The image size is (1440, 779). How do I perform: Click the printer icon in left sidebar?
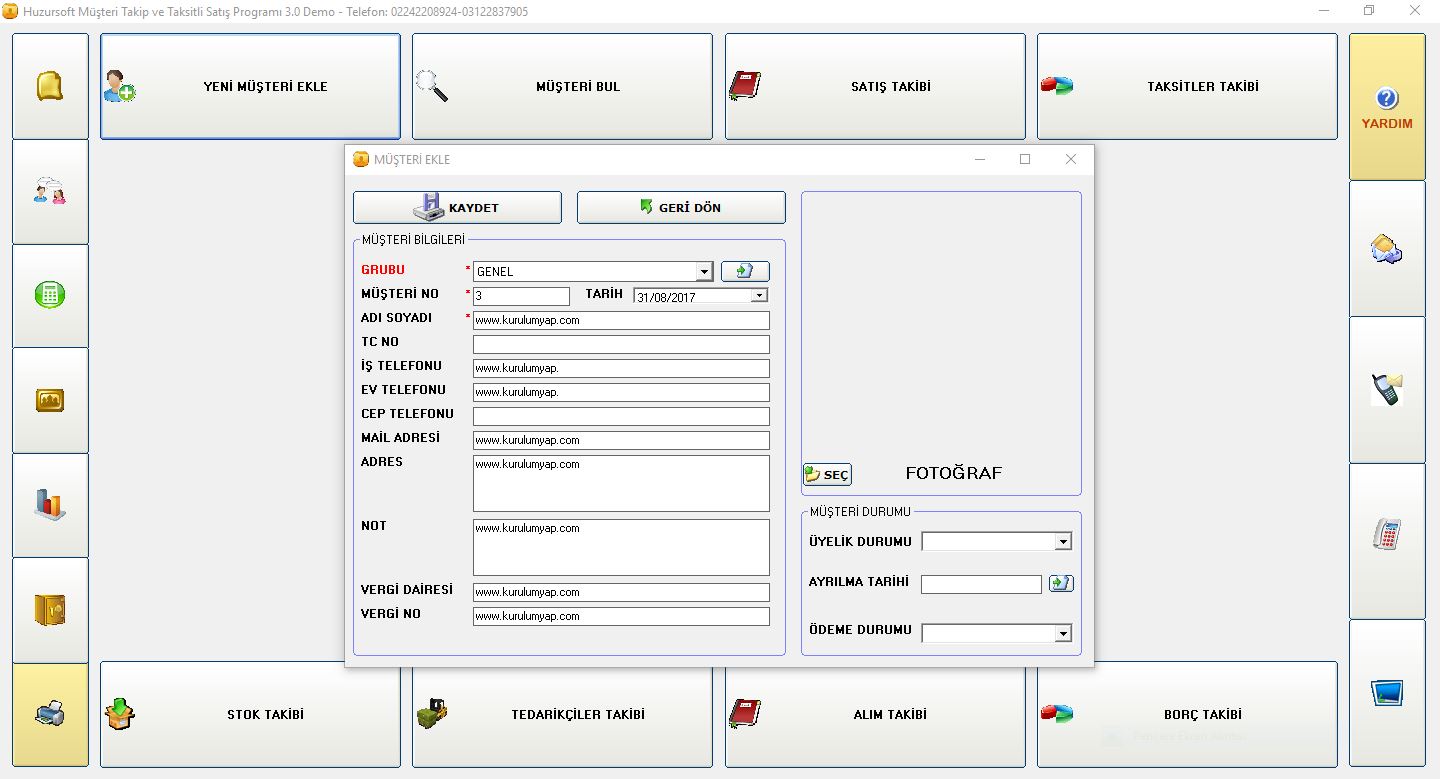[x=50, y=714]
